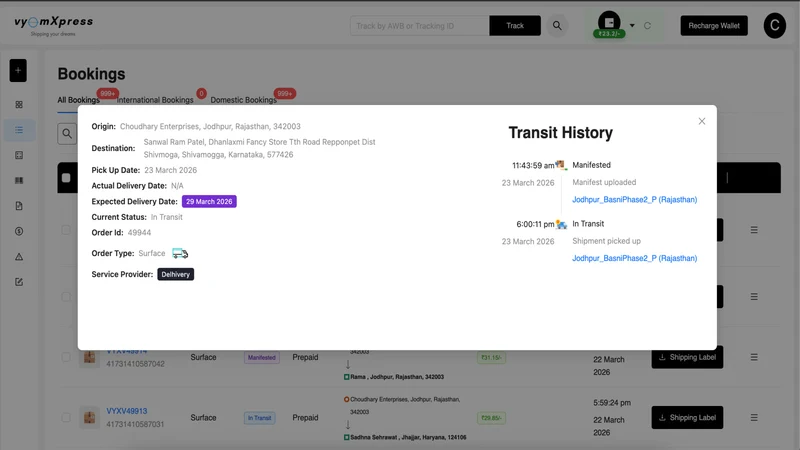Click the Delhivery service provider badge
800x450 pixels.
tap(176, 274)
